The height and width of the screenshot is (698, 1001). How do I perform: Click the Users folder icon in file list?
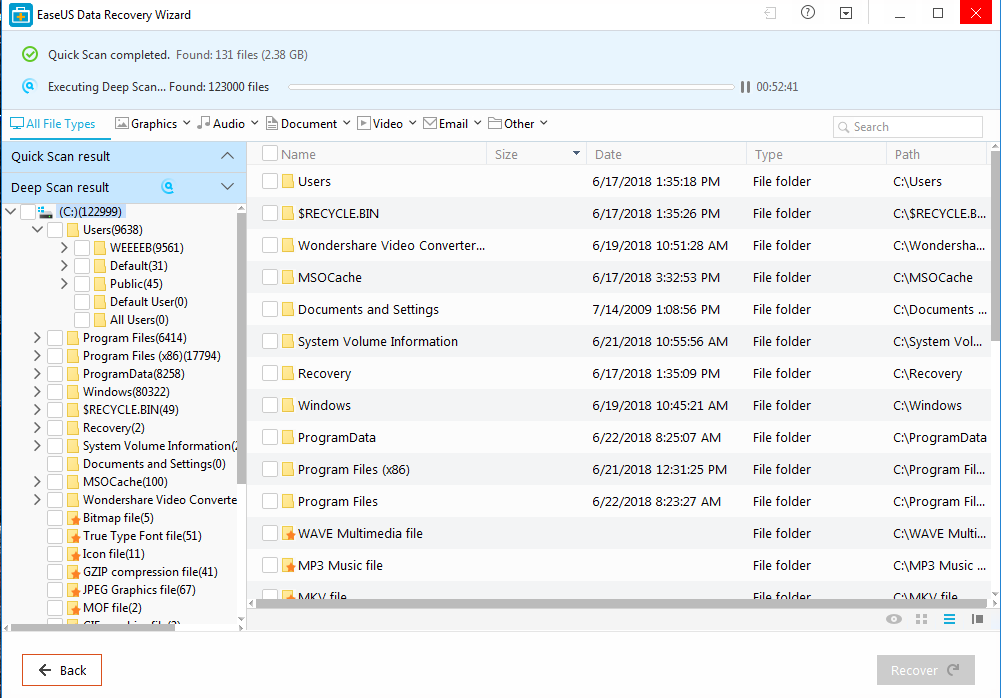coord(288,181)
